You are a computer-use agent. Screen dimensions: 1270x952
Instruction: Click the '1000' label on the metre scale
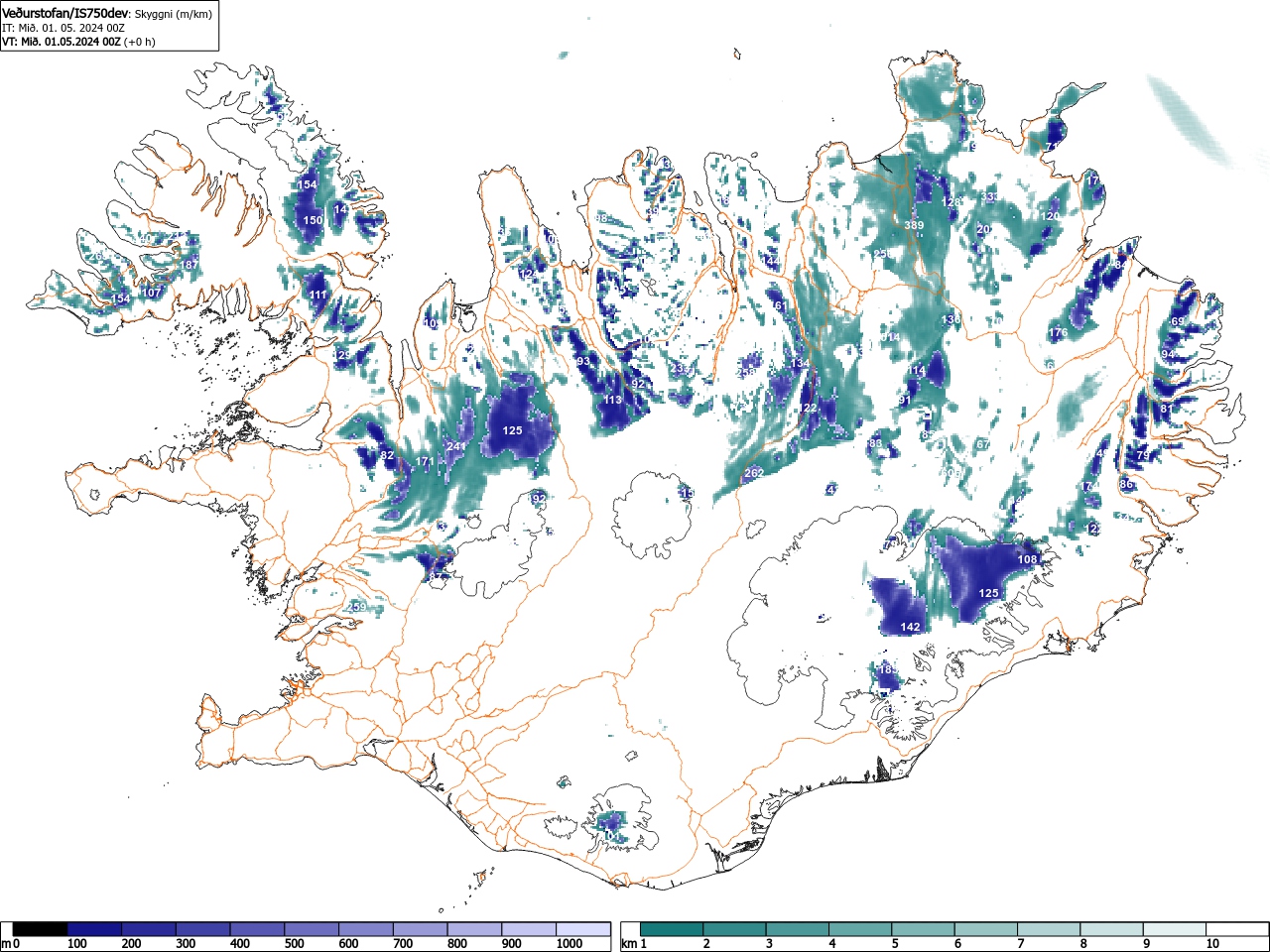click(570, 944)
